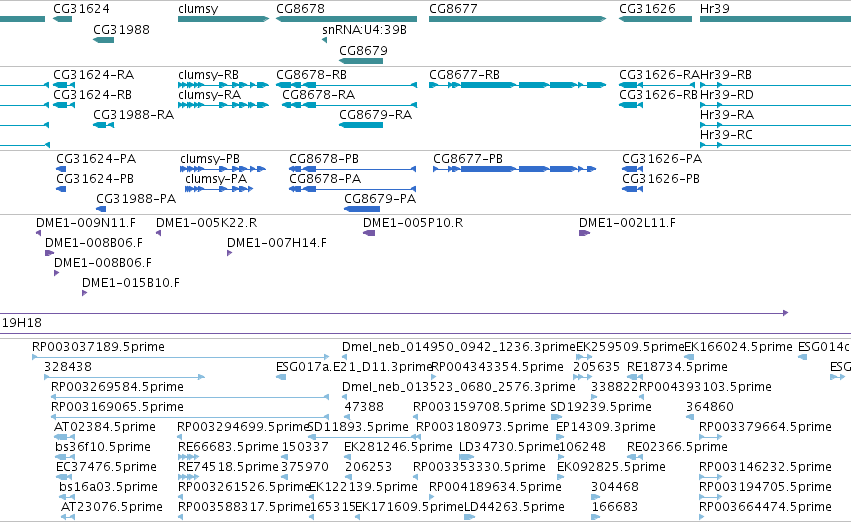Click transcript label CG31988-RA
Viewport: 851px width, 522px height.
coord(134,115)
